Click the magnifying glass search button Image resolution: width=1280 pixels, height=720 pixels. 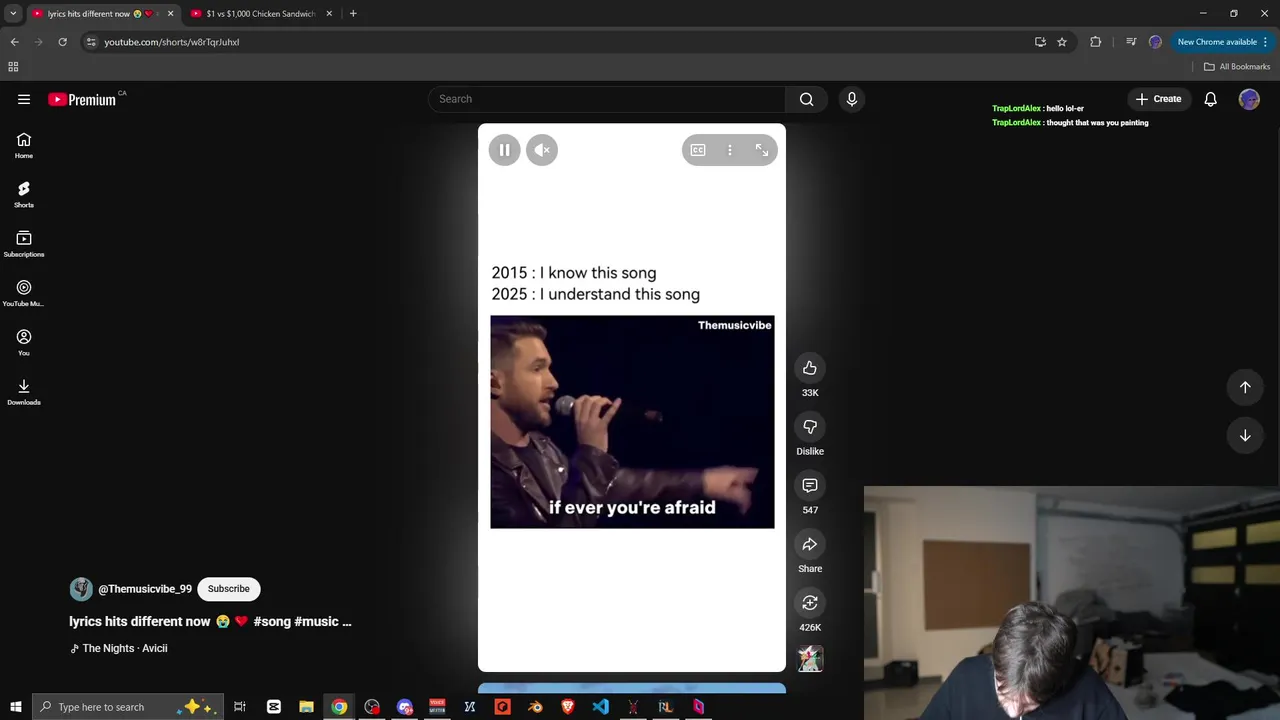click(x=807, y=99)
